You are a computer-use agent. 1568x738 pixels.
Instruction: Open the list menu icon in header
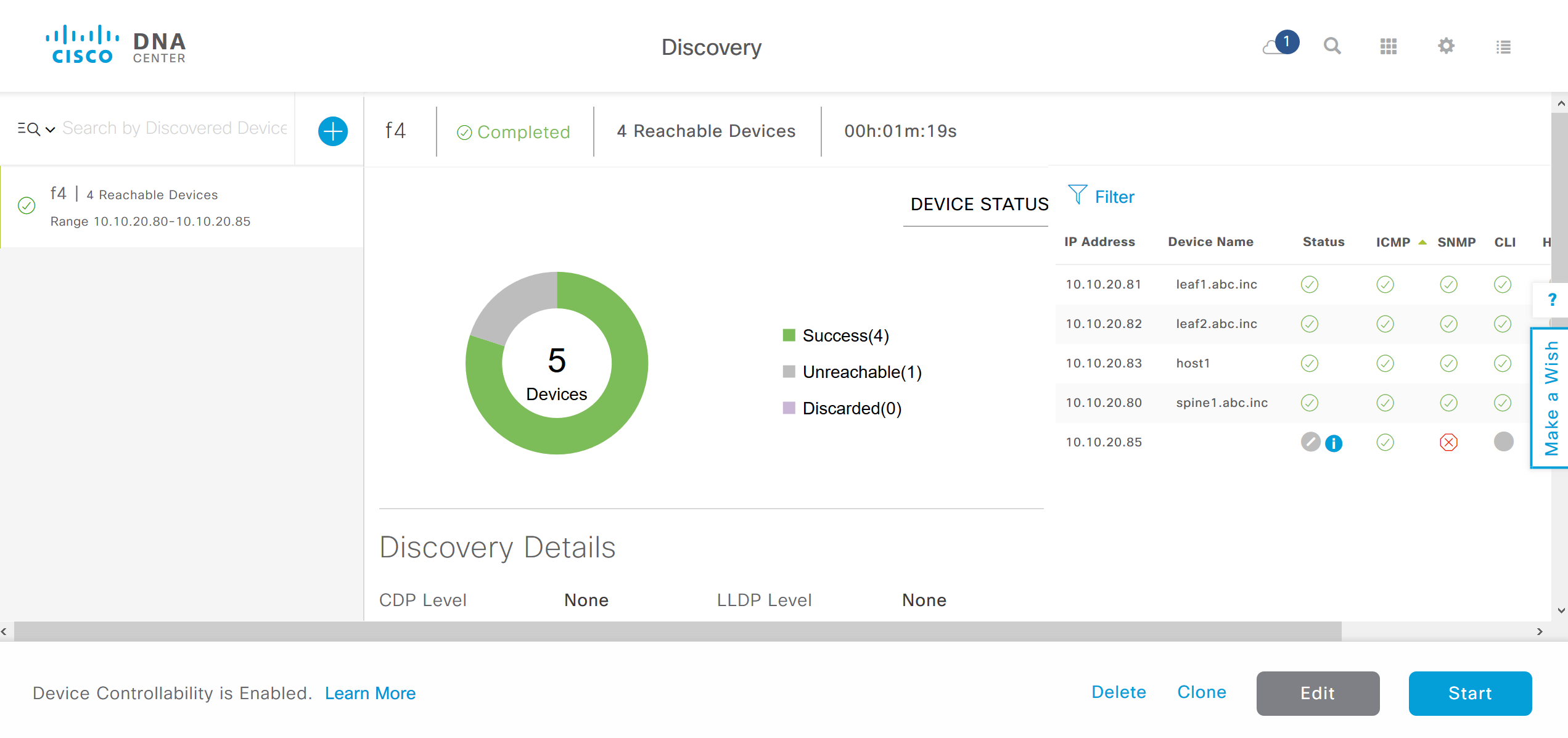click(x=1503, y=47)
